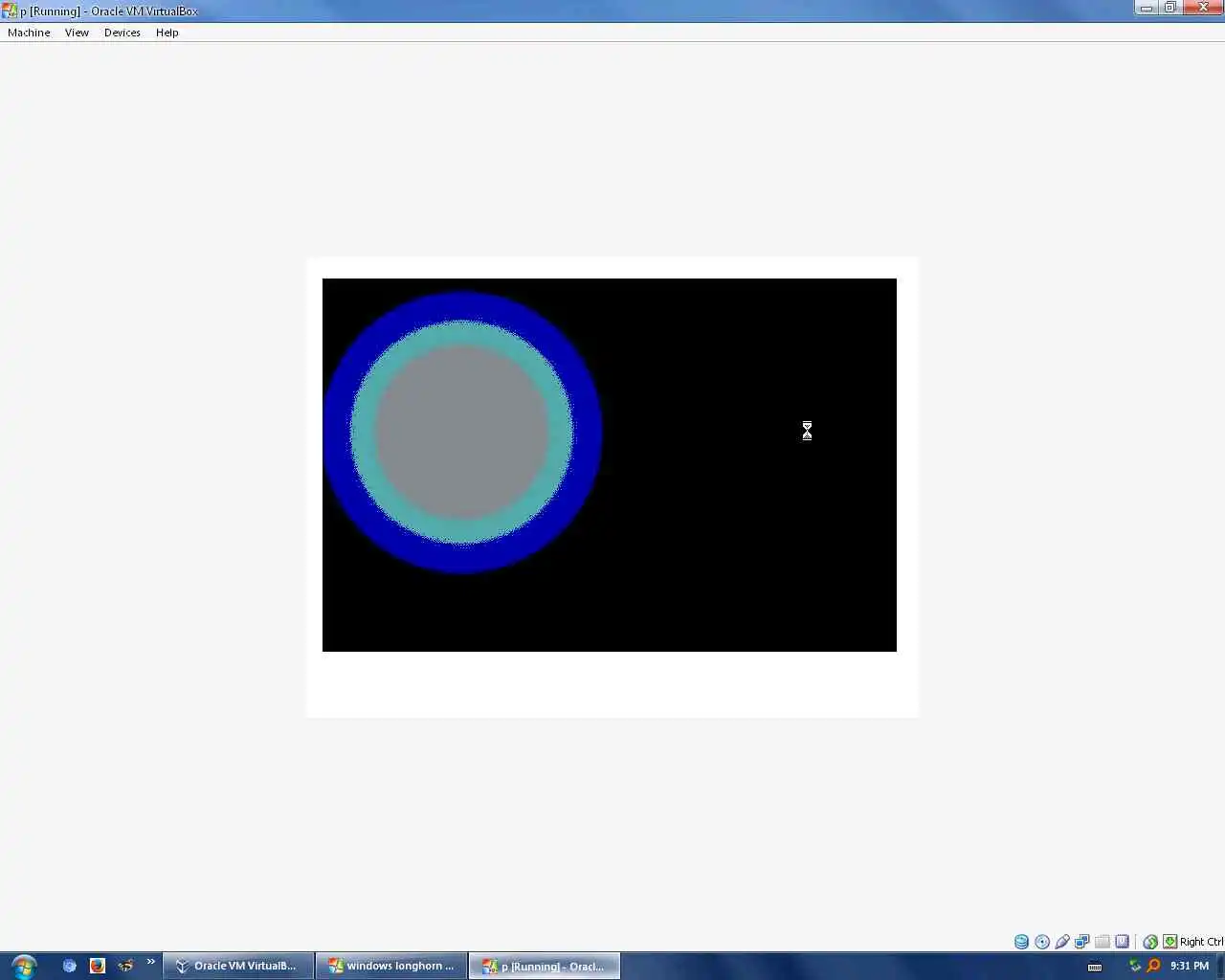The image size is (1225, 980).
Task: Switch to the windows longhorn taskbar button
Action: click(391, 966)
